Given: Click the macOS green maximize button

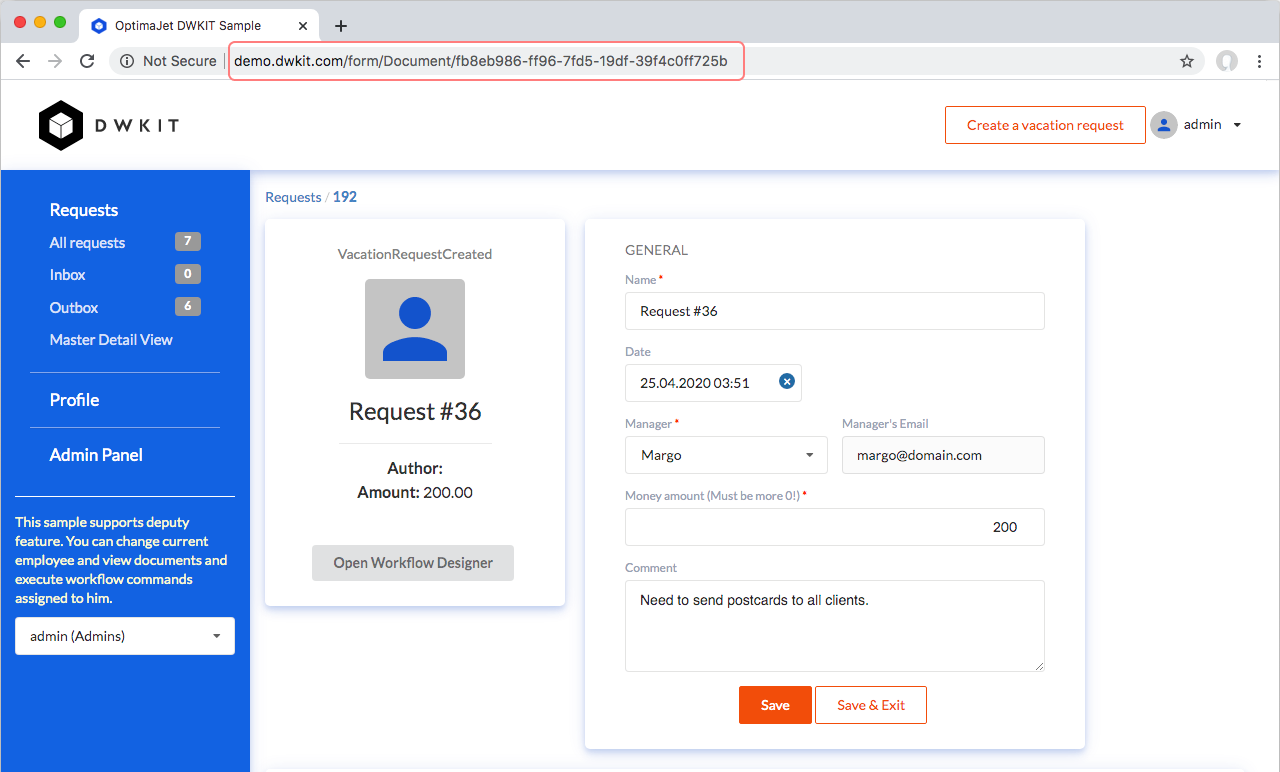Looking at the screenshot, I should click(60, 22).
